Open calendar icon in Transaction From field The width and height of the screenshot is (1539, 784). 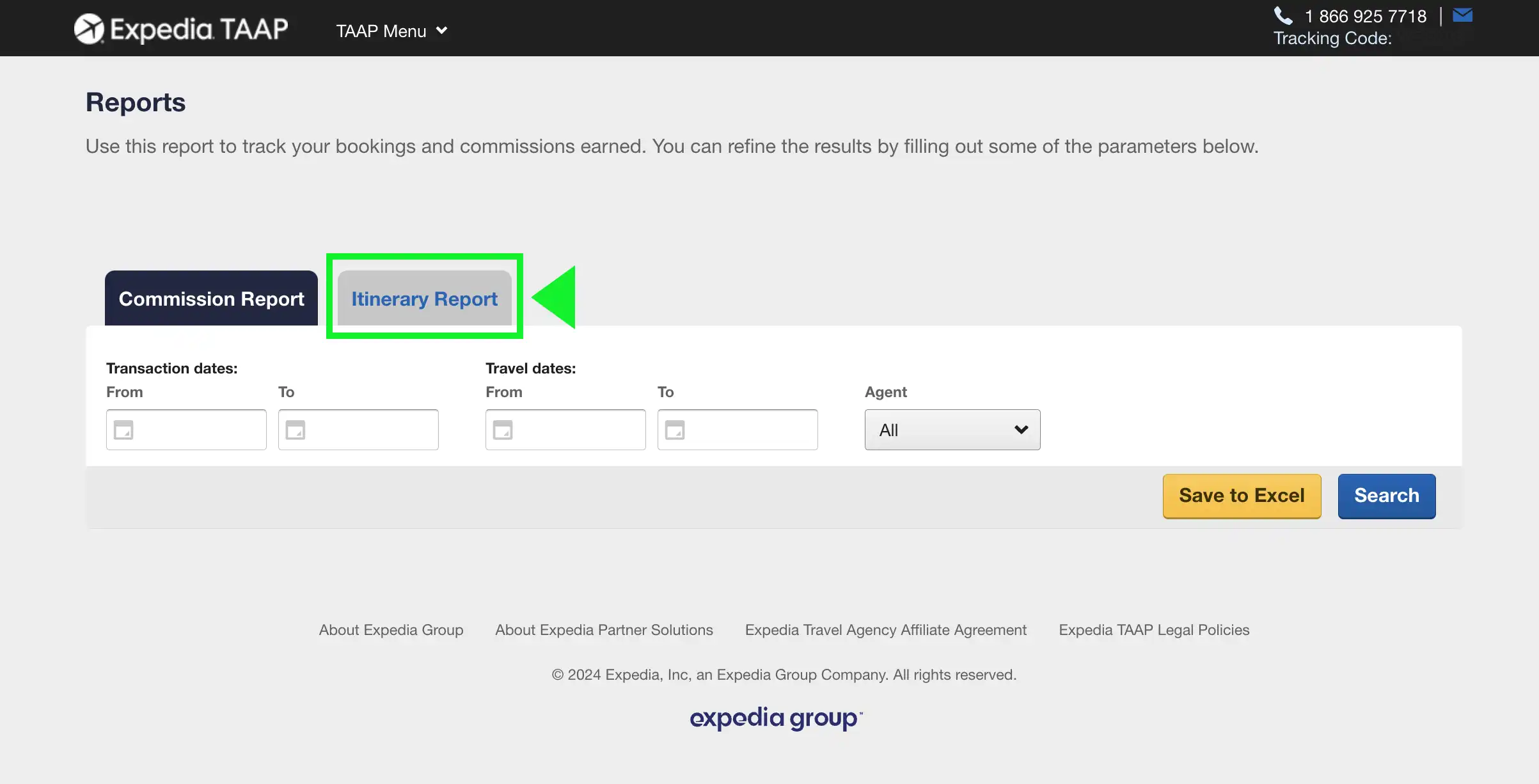click(x=123, y=430)
